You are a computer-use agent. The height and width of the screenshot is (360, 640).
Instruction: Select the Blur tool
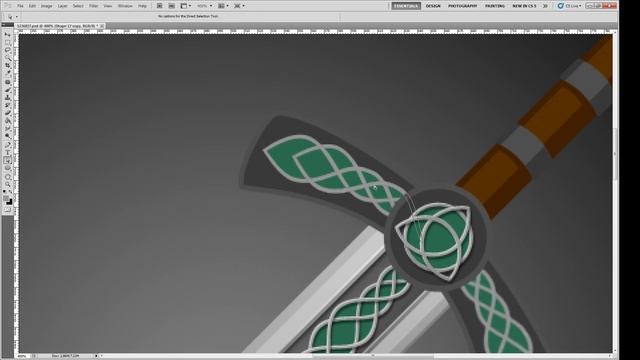(x=7, y=128)
